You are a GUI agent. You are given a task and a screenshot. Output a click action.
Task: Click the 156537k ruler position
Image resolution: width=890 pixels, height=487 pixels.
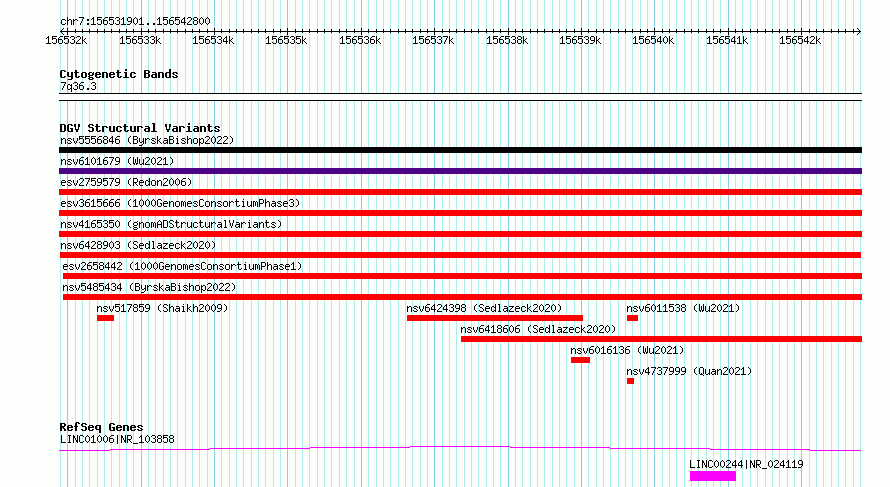coord(434,40)
